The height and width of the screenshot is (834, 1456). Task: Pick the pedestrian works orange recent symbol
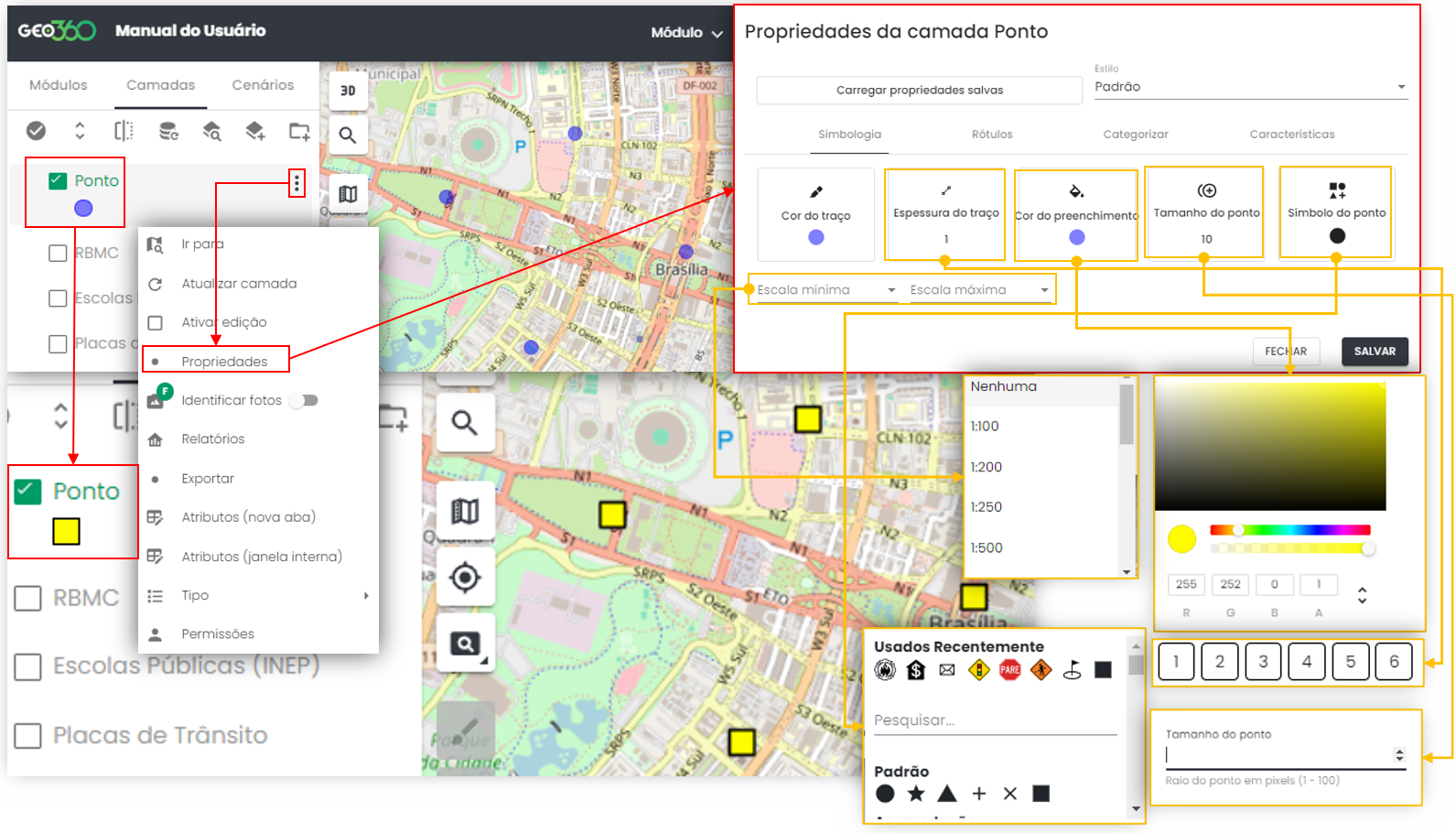(1041, 670)
